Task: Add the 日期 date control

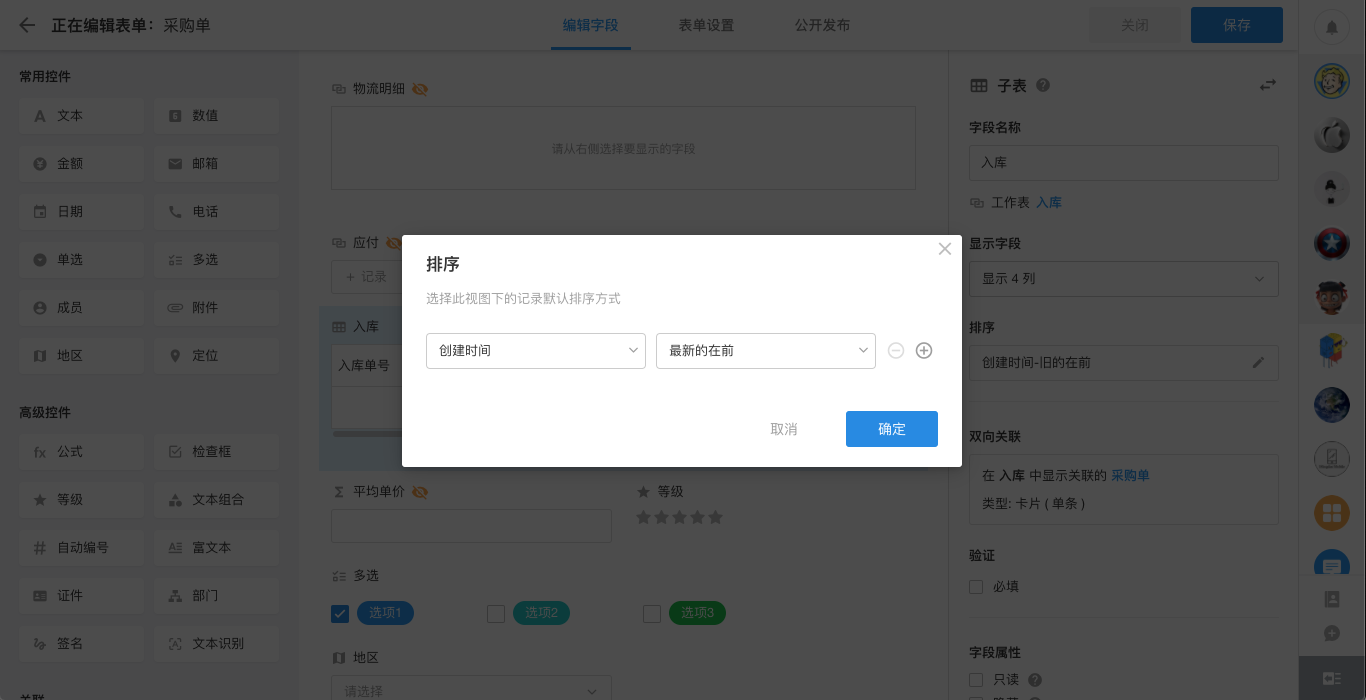Action: click(81, 212)
